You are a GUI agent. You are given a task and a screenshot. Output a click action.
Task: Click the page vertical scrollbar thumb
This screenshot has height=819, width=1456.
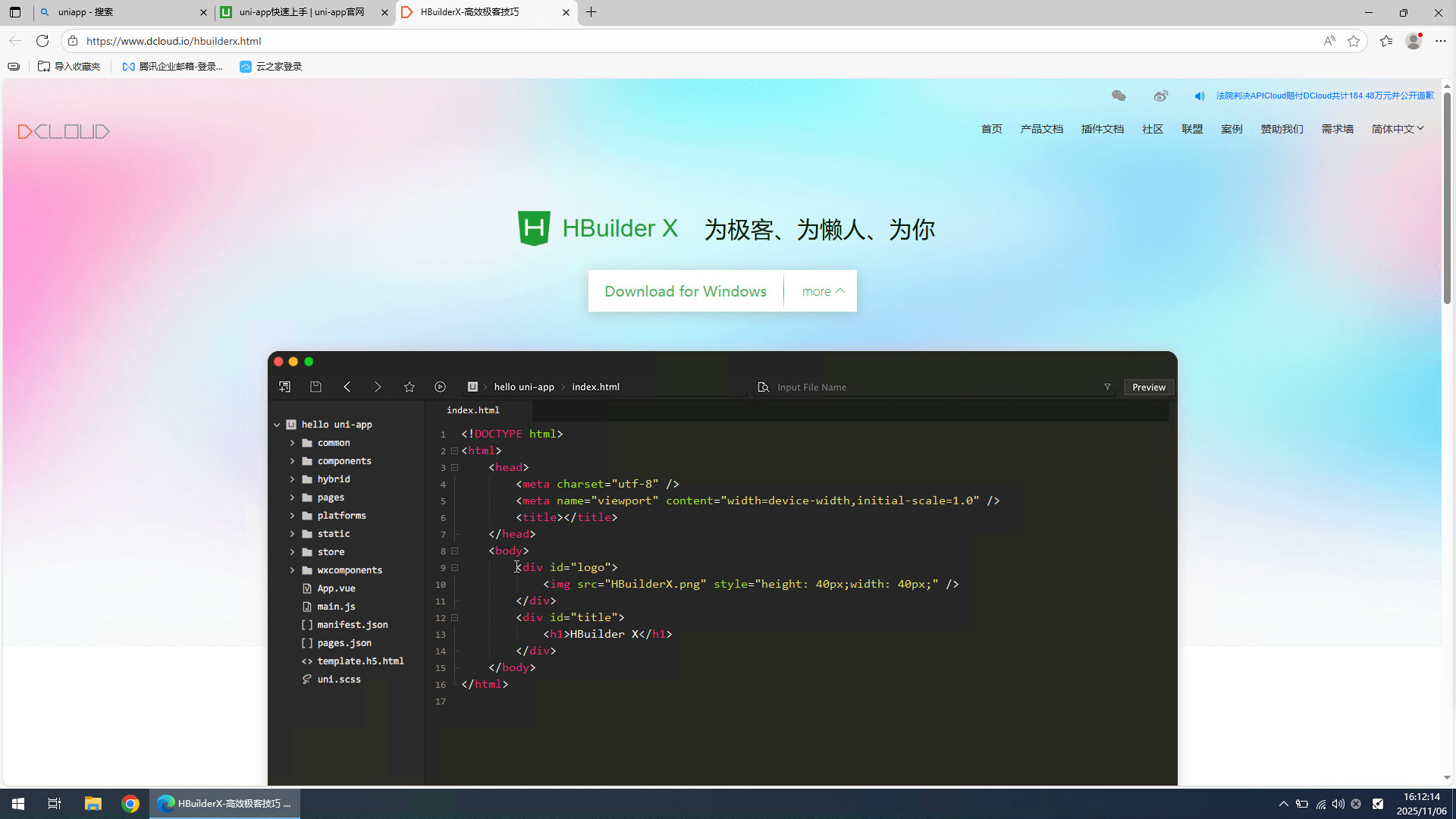1447,197
